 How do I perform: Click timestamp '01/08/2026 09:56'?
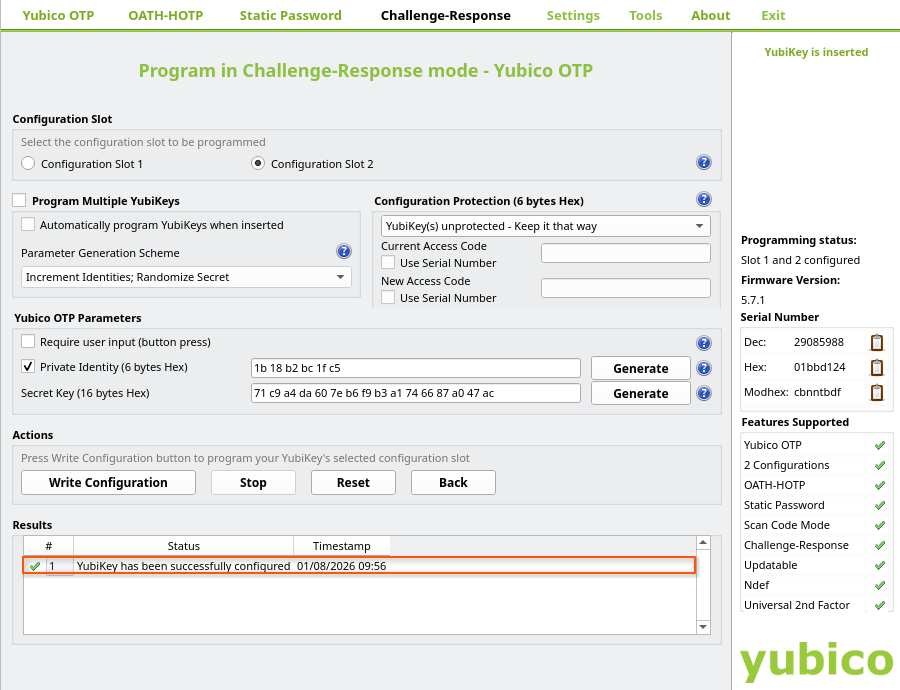tap(342, 566)
